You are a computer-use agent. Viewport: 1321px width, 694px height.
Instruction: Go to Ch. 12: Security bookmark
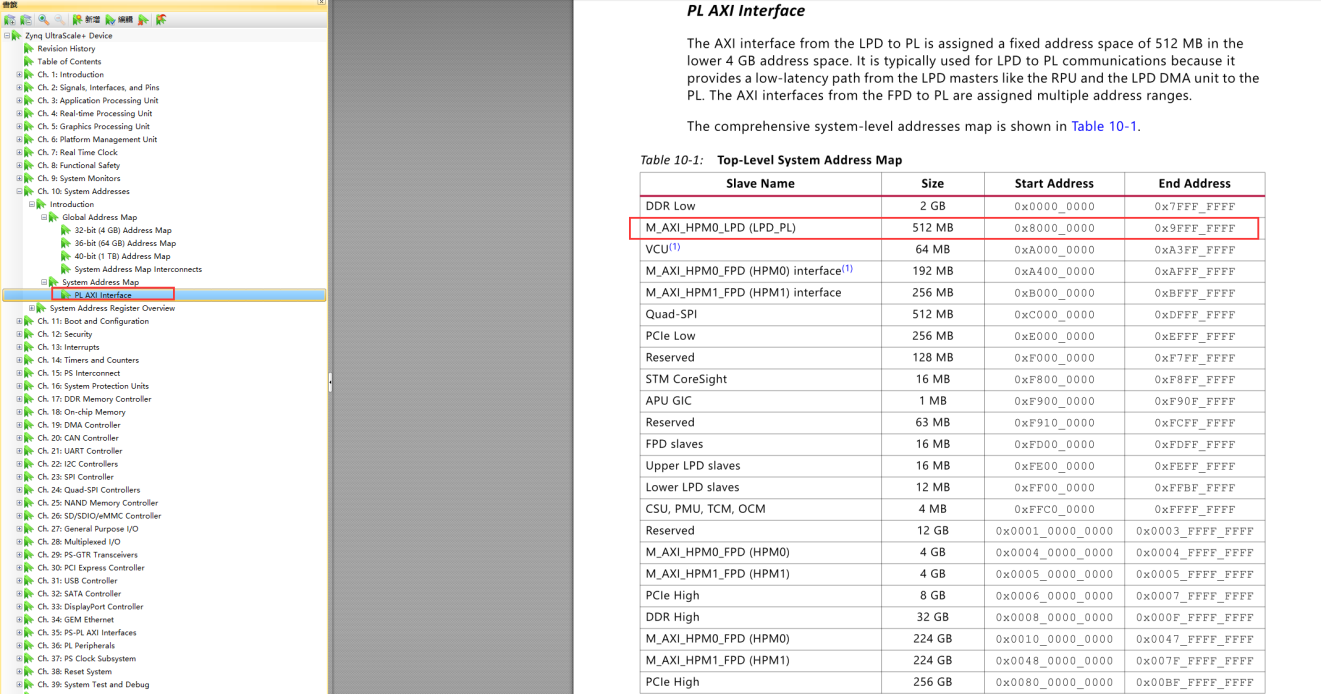65,334
